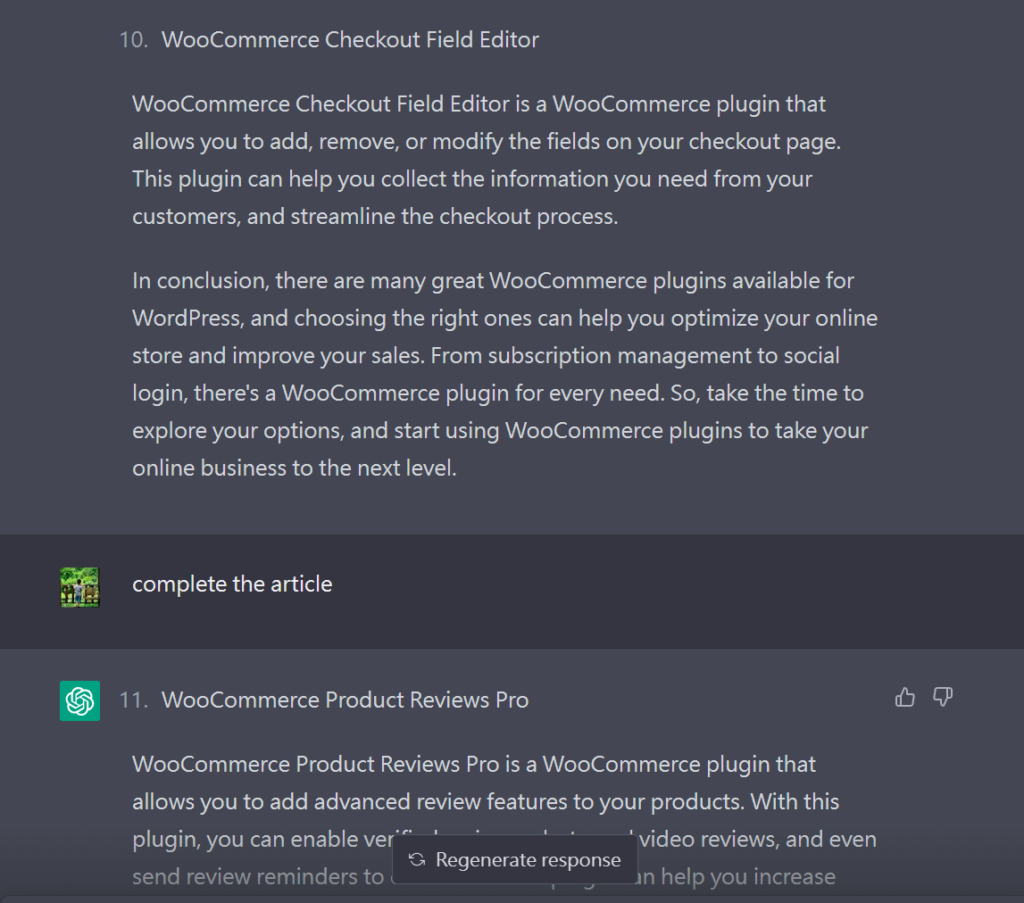This screenshot has width=1024, height=903.
Task: Click the 'WooCommerce Product Reviews Pro' heading
Action: [345, 700]
